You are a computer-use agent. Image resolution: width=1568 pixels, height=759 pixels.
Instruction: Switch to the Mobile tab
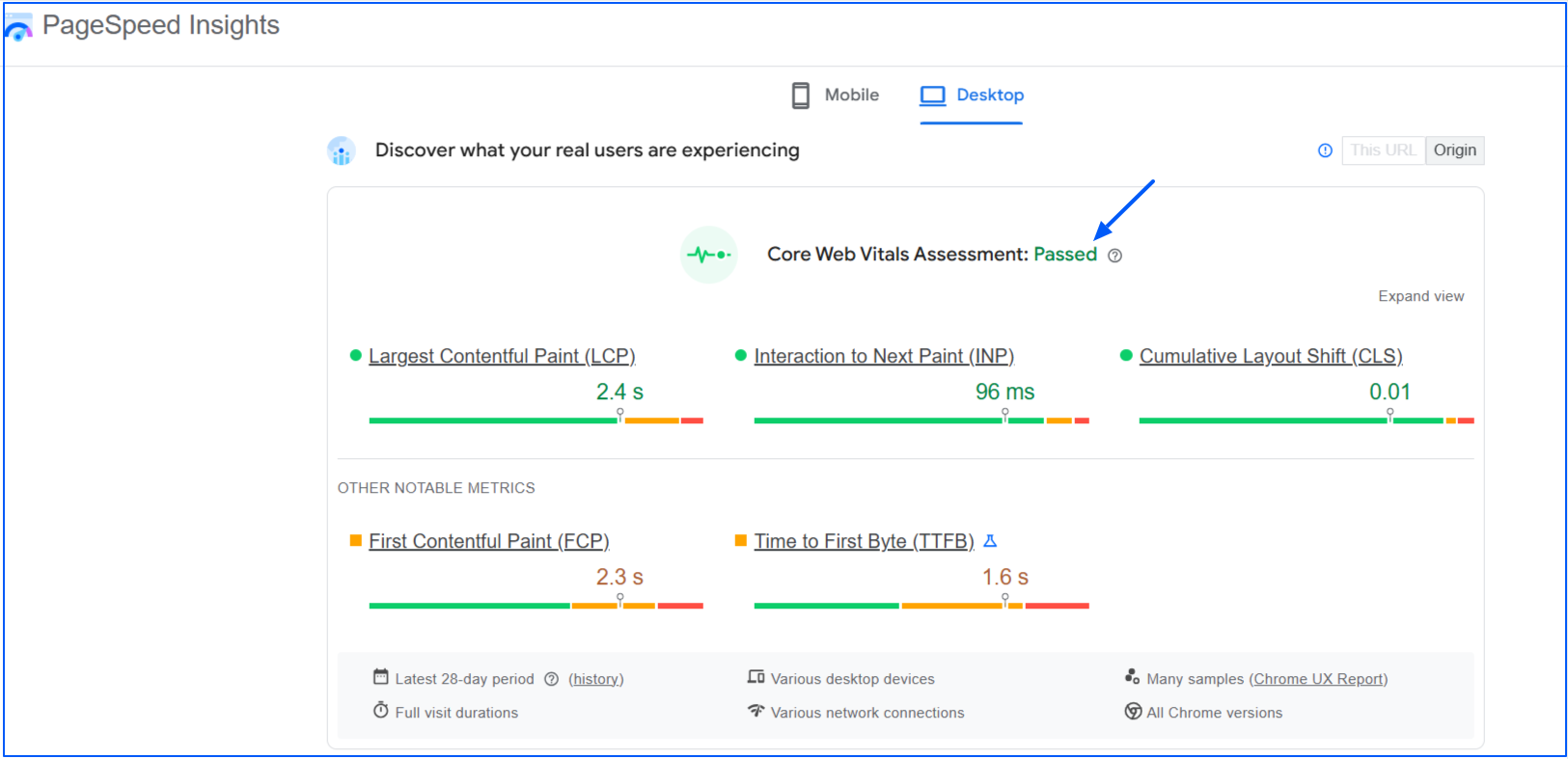[x=834, y=95]
